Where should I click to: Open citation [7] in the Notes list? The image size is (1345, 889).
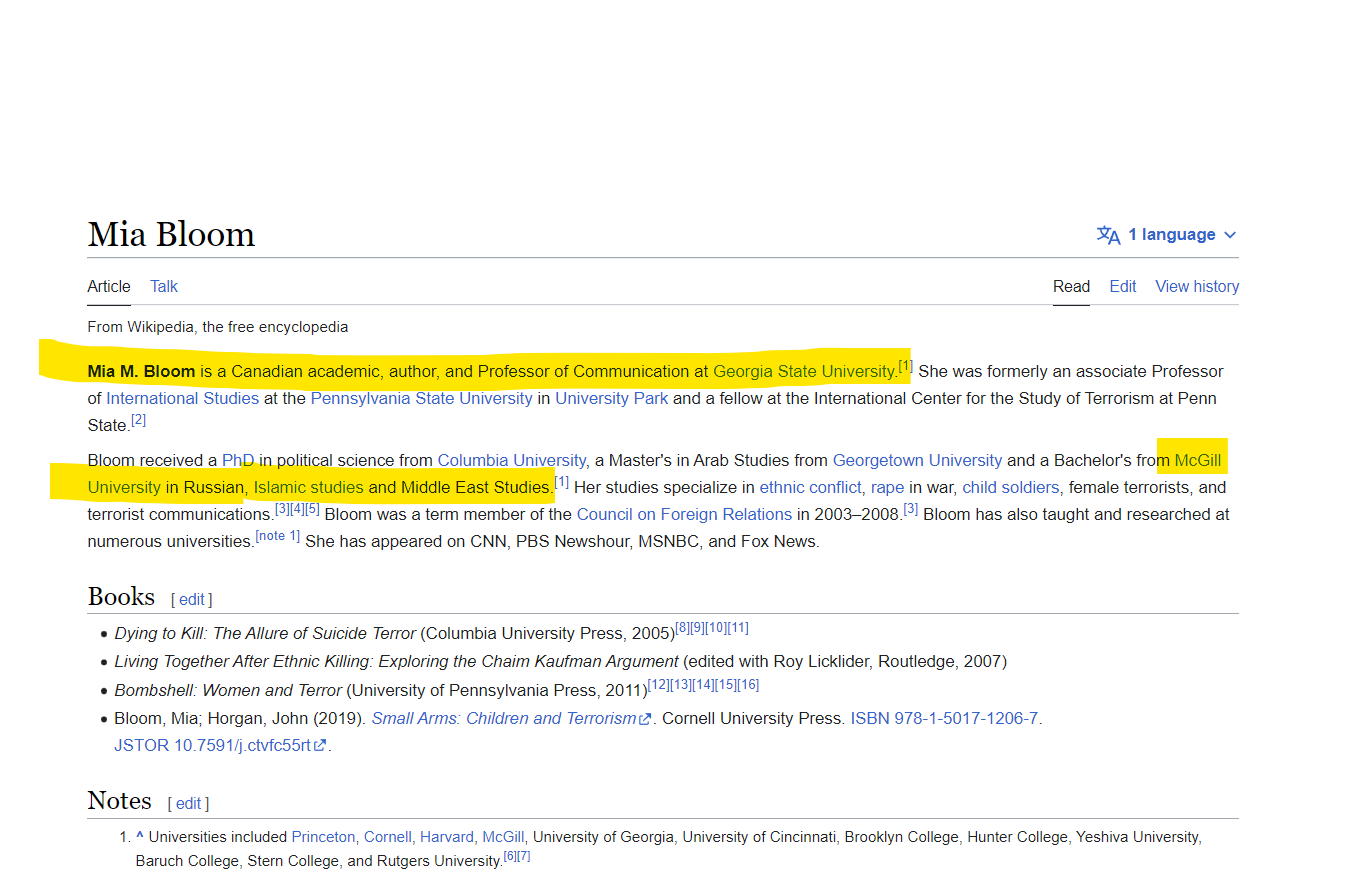[523, 856]
